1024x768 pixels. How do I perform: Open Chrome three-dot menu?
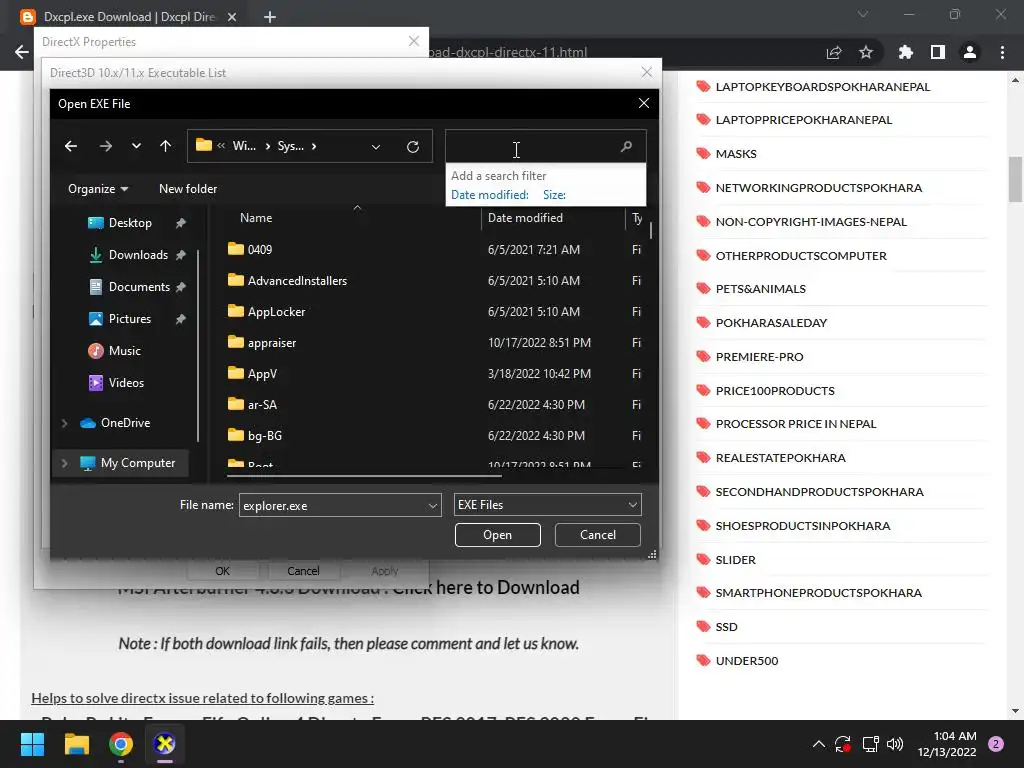[1002, 52]
